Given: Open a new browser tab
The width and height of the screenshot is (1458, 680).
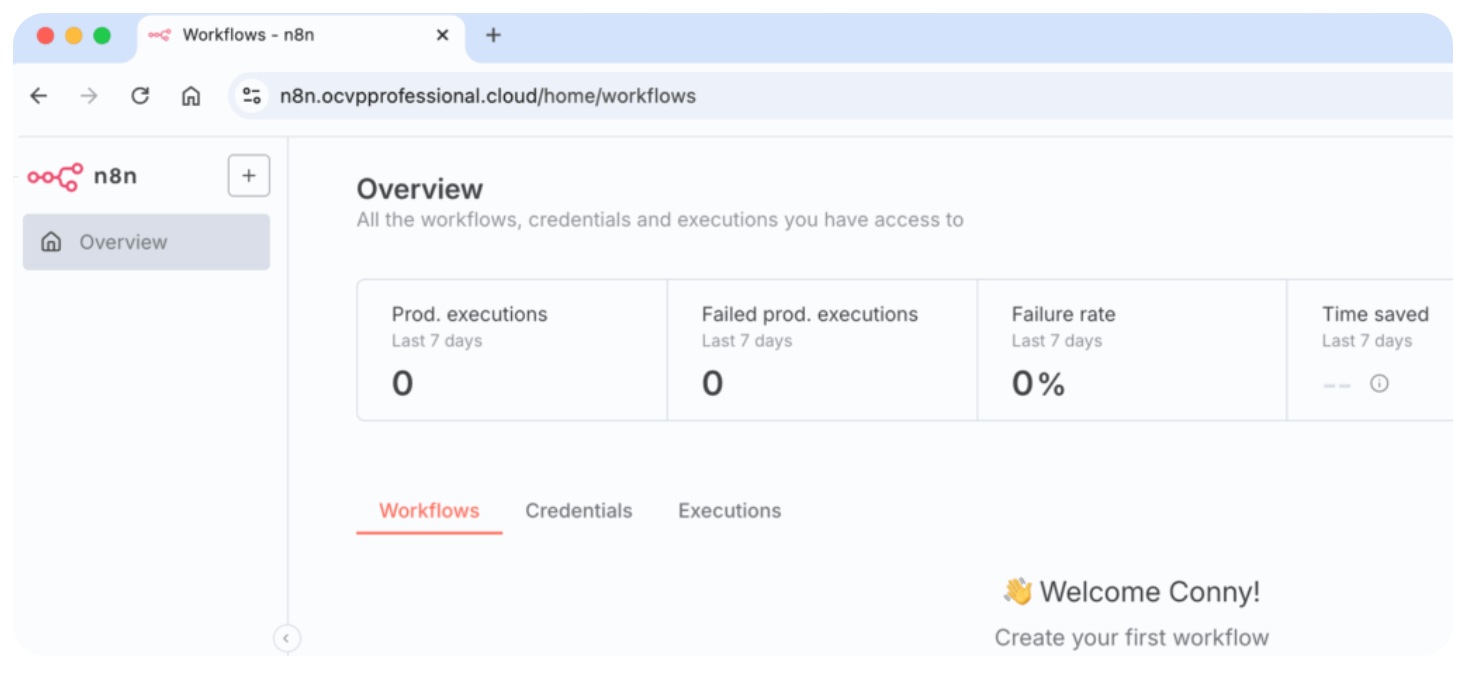Looking at the screenshot, I should tap(493, 35).
